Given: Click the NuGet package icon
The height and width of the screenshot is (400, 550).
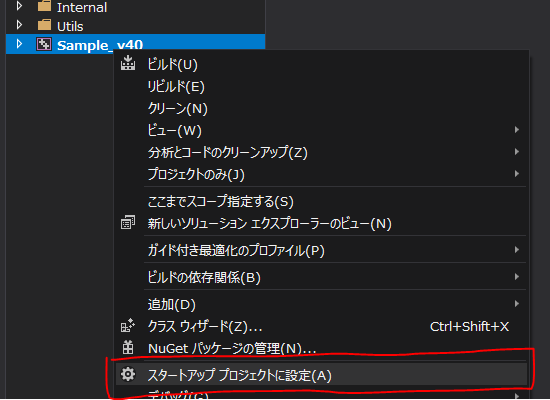Looking at the screenshot, I should (x=128, y=347).
